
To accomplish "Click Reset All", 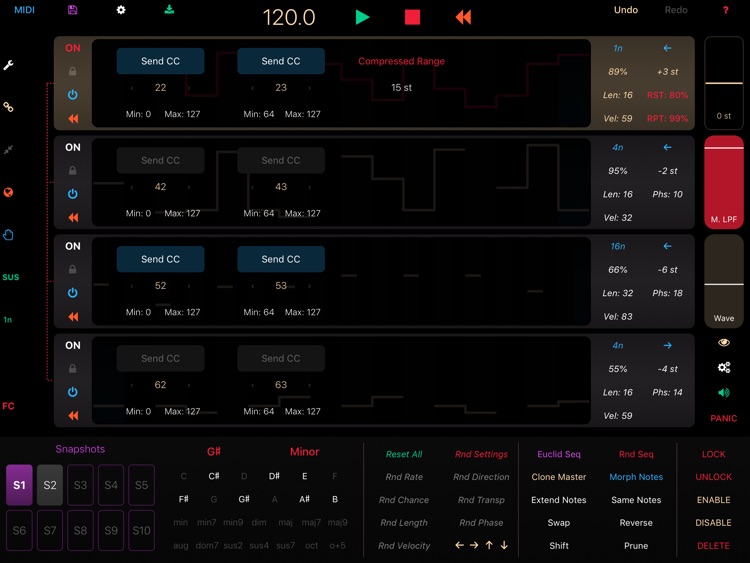I will (404, 454).
